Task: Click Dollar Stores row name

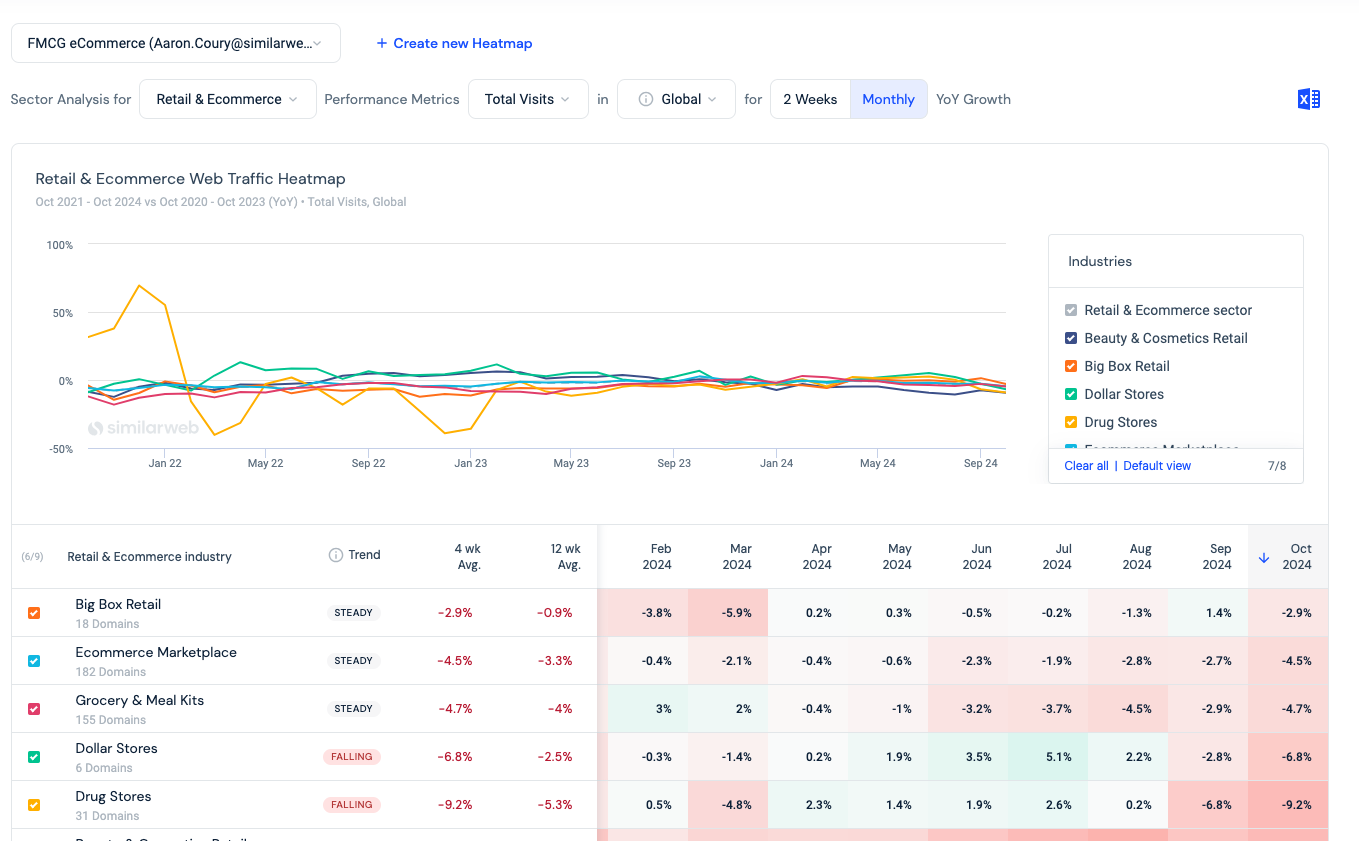Action: coord(116,749)
